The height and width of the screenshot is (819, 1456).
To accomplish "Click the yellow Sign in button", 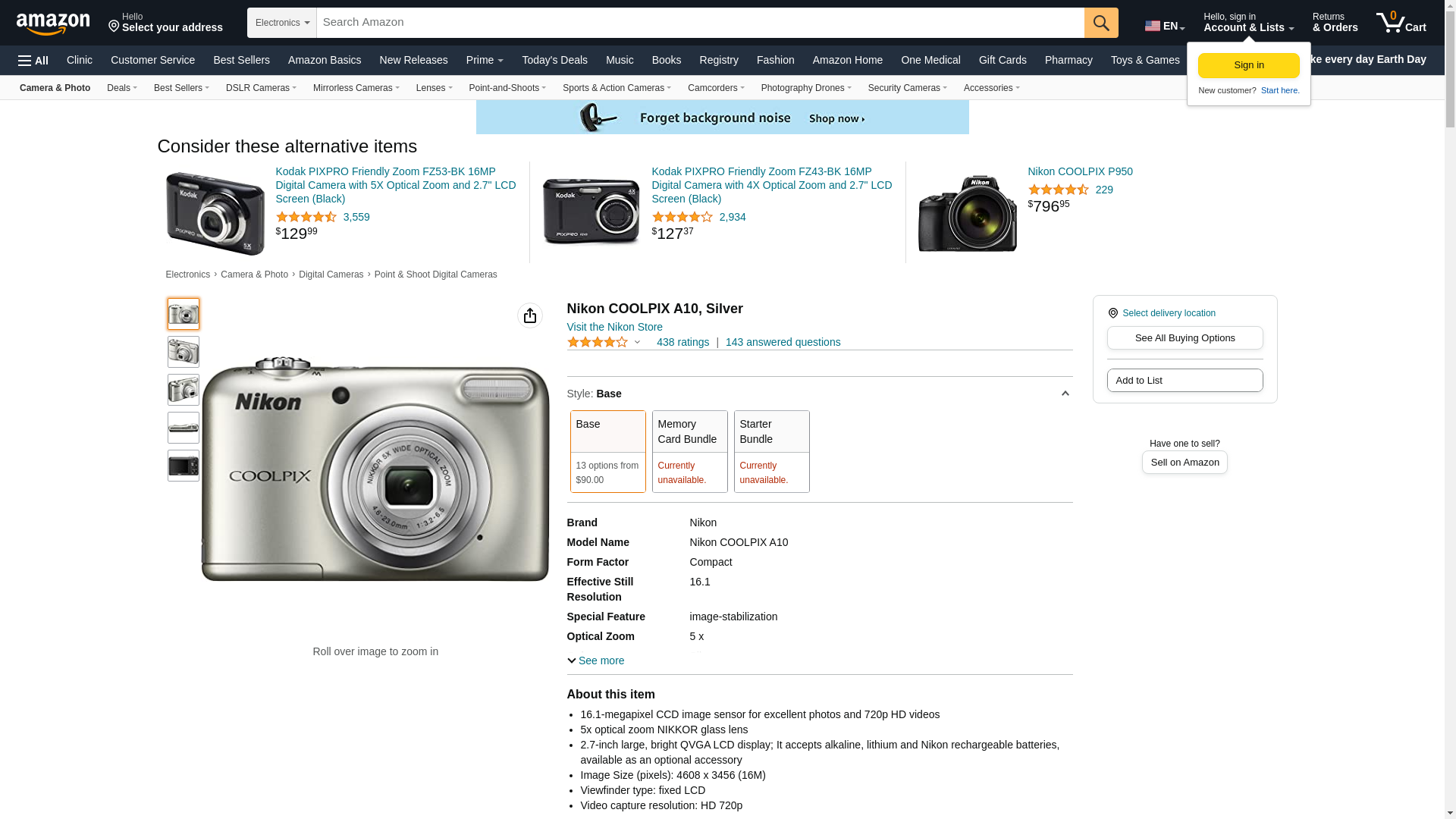I will point(1248,65).
